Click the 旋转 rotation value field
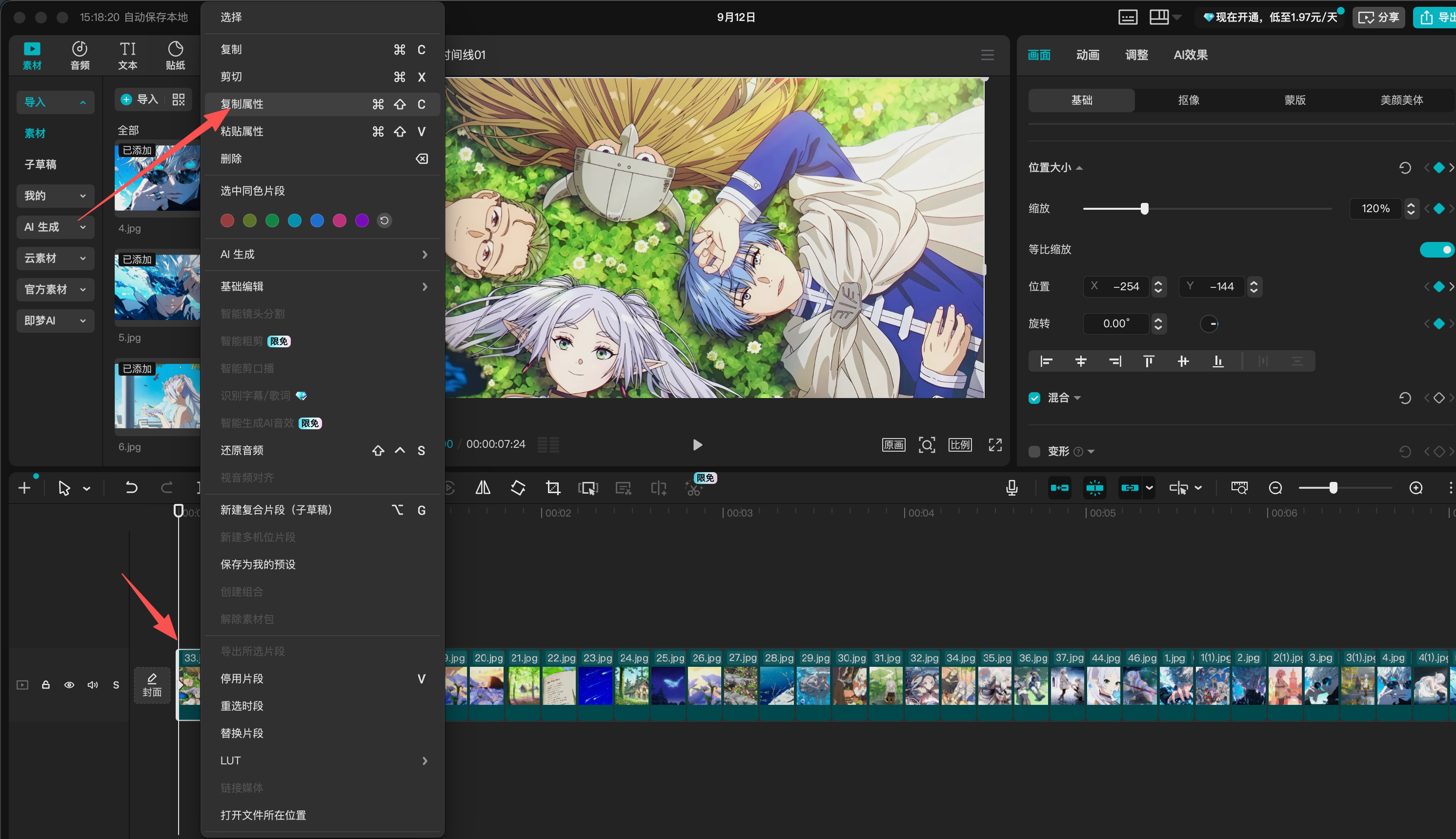 (x=1116, y=324)
